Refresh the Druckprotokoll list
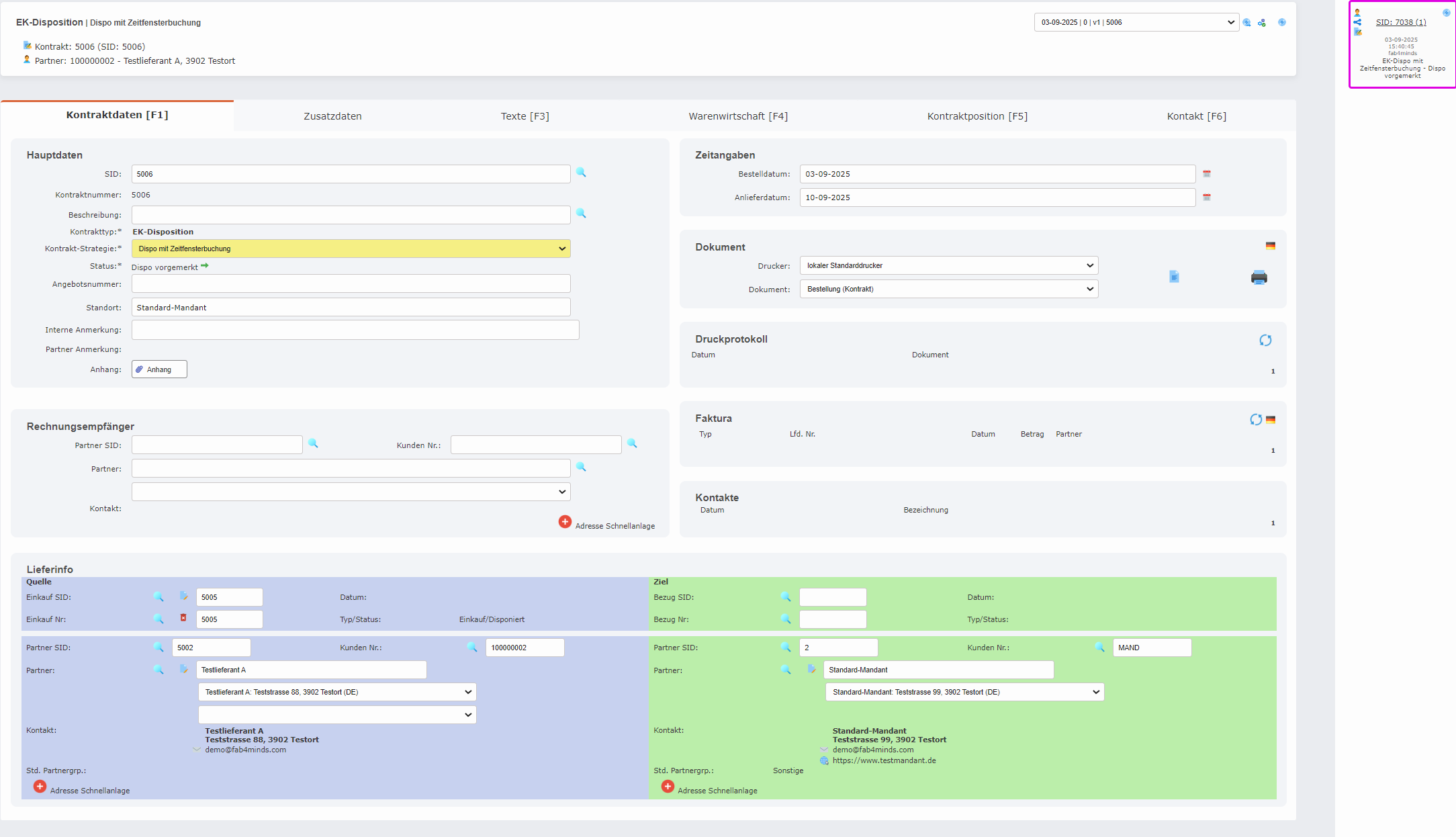This screenshot has width=1456, height=837. point(1265,341)
